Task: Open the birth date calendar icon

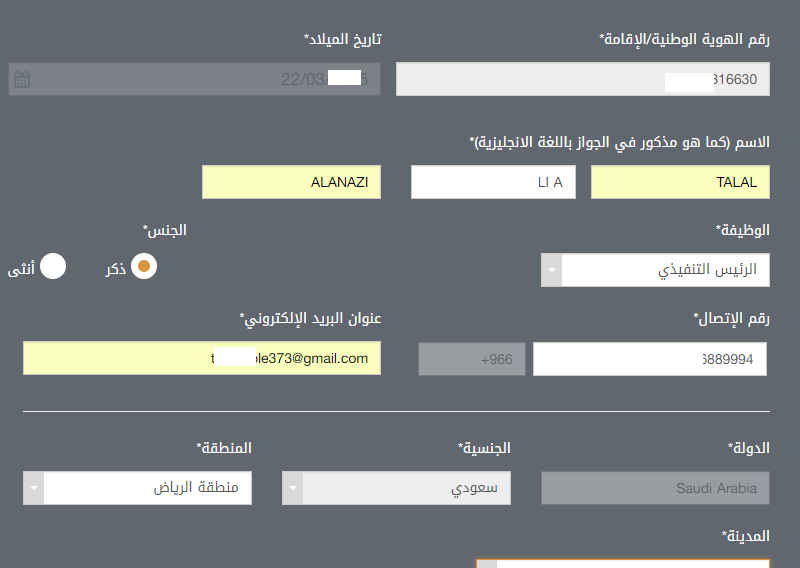Action: (22, 79)
